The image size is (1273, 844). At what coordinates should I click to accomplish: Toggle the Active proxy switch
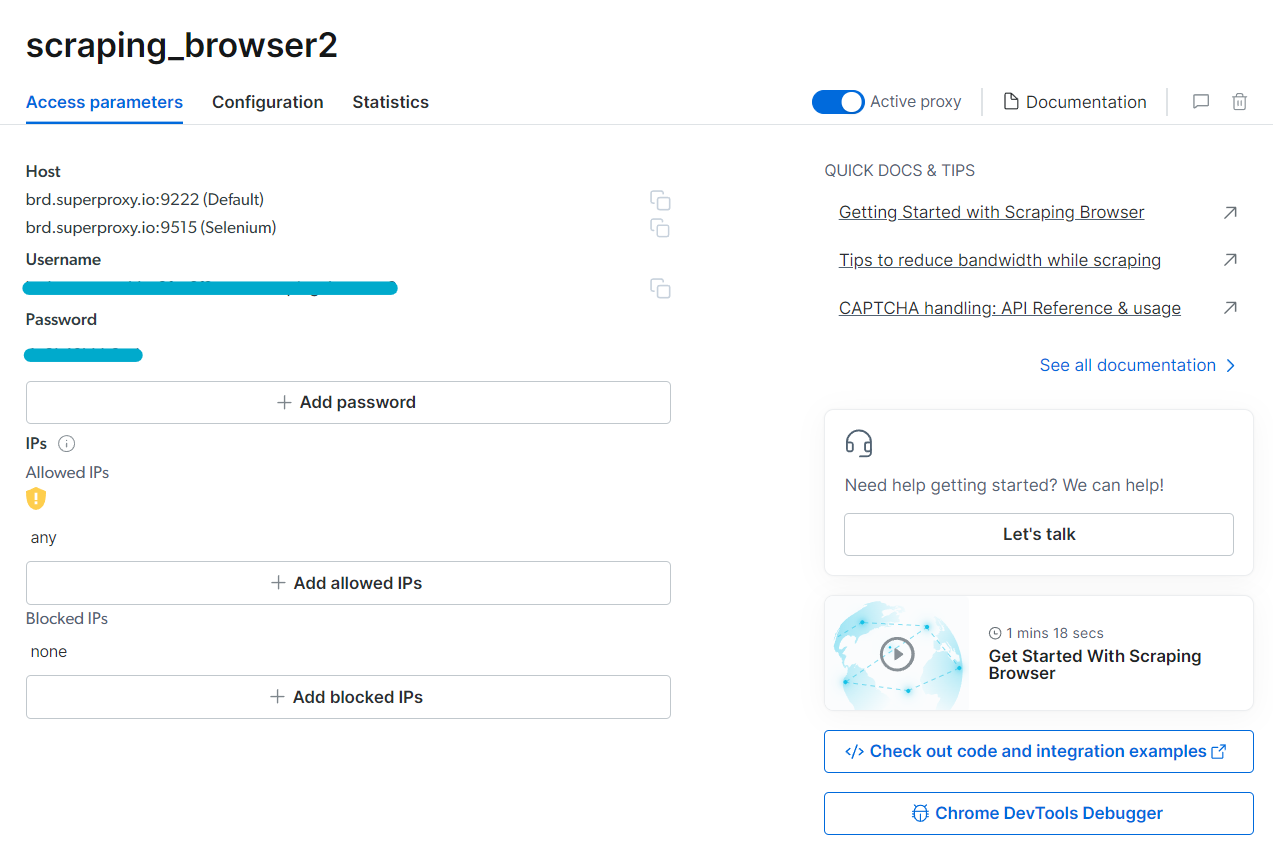838,102
